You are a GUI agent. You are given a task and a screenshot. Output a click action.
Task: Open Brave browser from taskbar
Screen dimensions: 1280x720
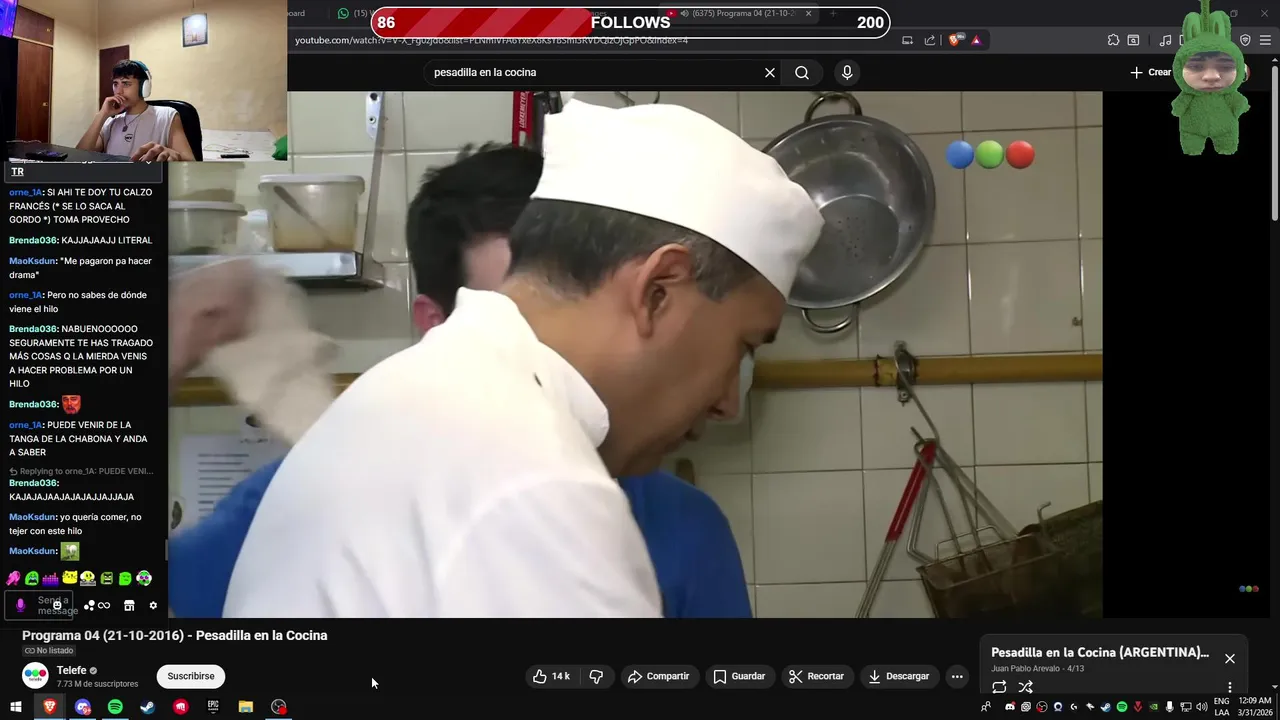49,707
